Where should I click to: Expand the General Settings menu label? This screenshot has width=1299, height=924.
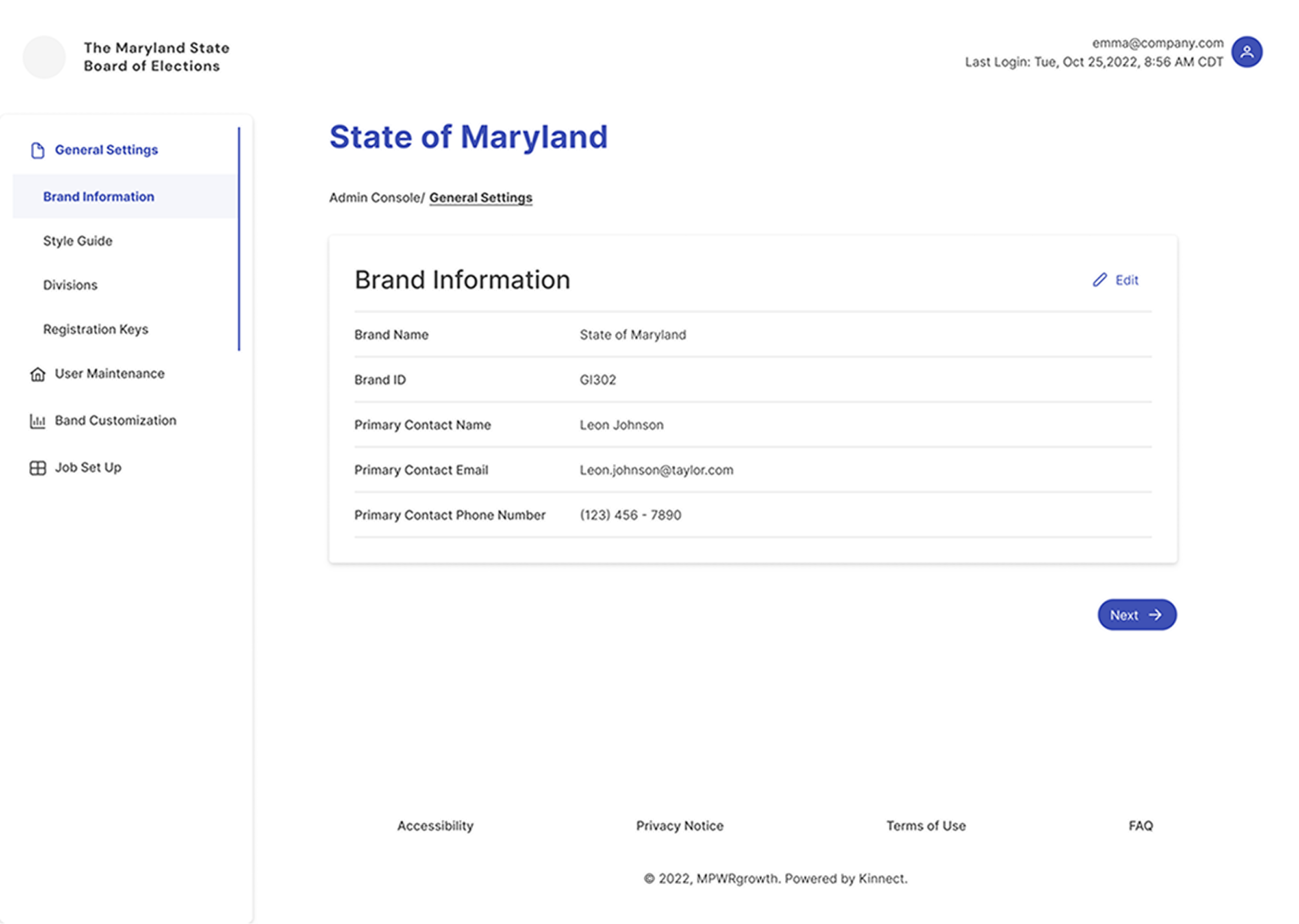[107, 150]
